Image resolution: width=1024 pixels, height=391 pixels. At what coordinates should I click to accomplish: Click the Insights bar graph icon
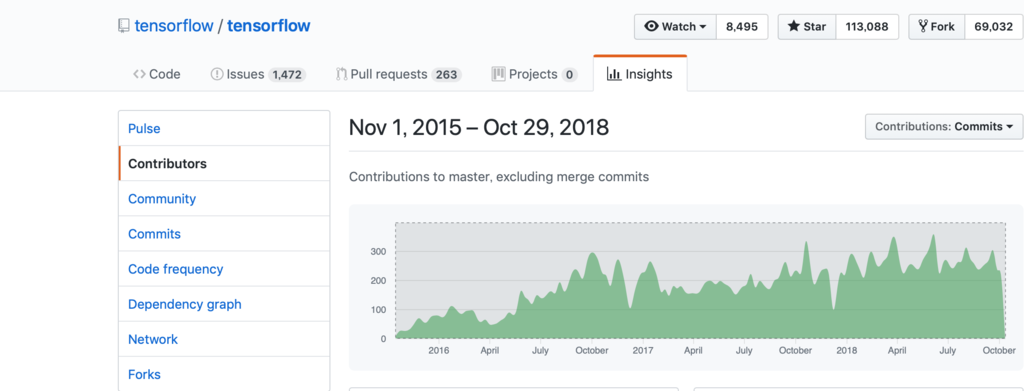click(614, 74)
